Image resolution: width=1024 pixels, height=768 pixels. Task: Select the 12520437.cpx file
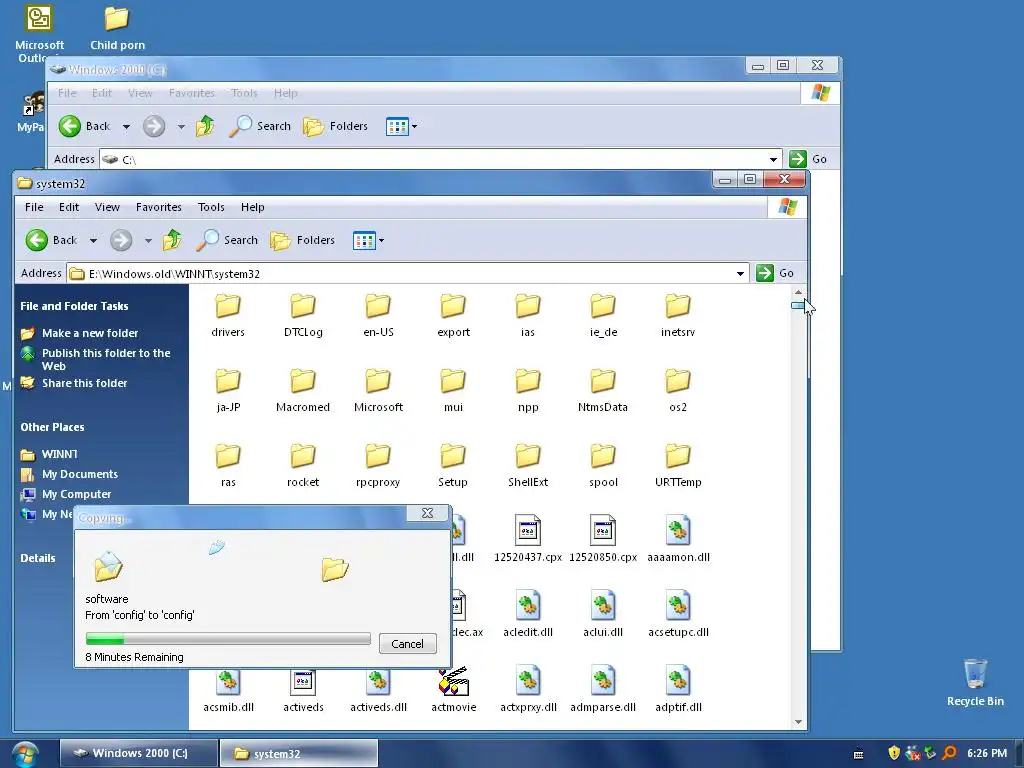click(x=528, y=539)
